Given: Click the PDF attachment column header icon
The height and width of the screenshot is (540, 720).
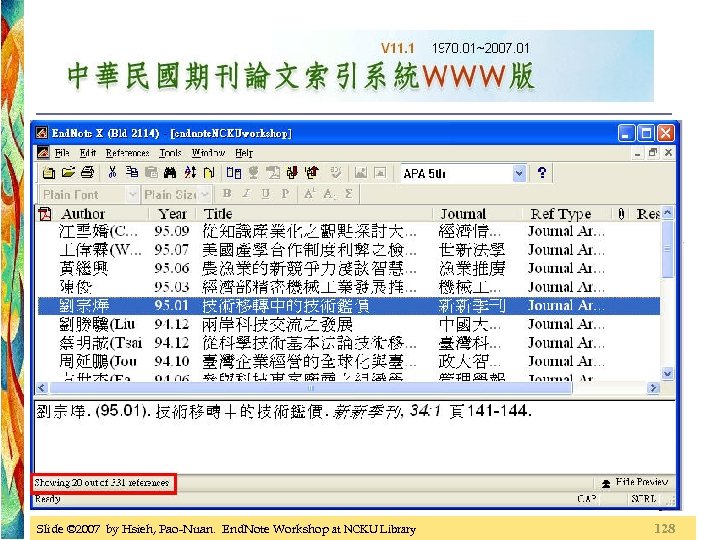Looking at the screenshot, I should tap(45, 214).
